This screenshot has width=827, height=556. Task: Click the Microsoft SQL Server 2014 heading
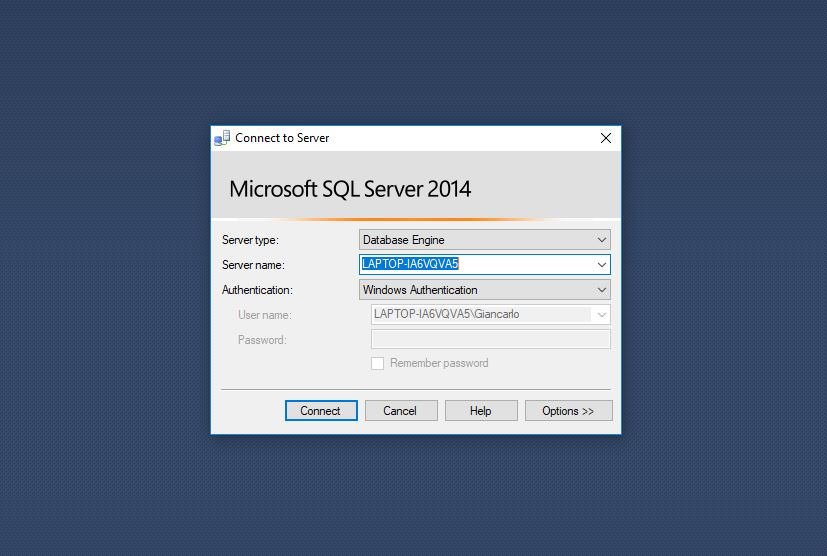pyautogui.click(x=350, y=189)
